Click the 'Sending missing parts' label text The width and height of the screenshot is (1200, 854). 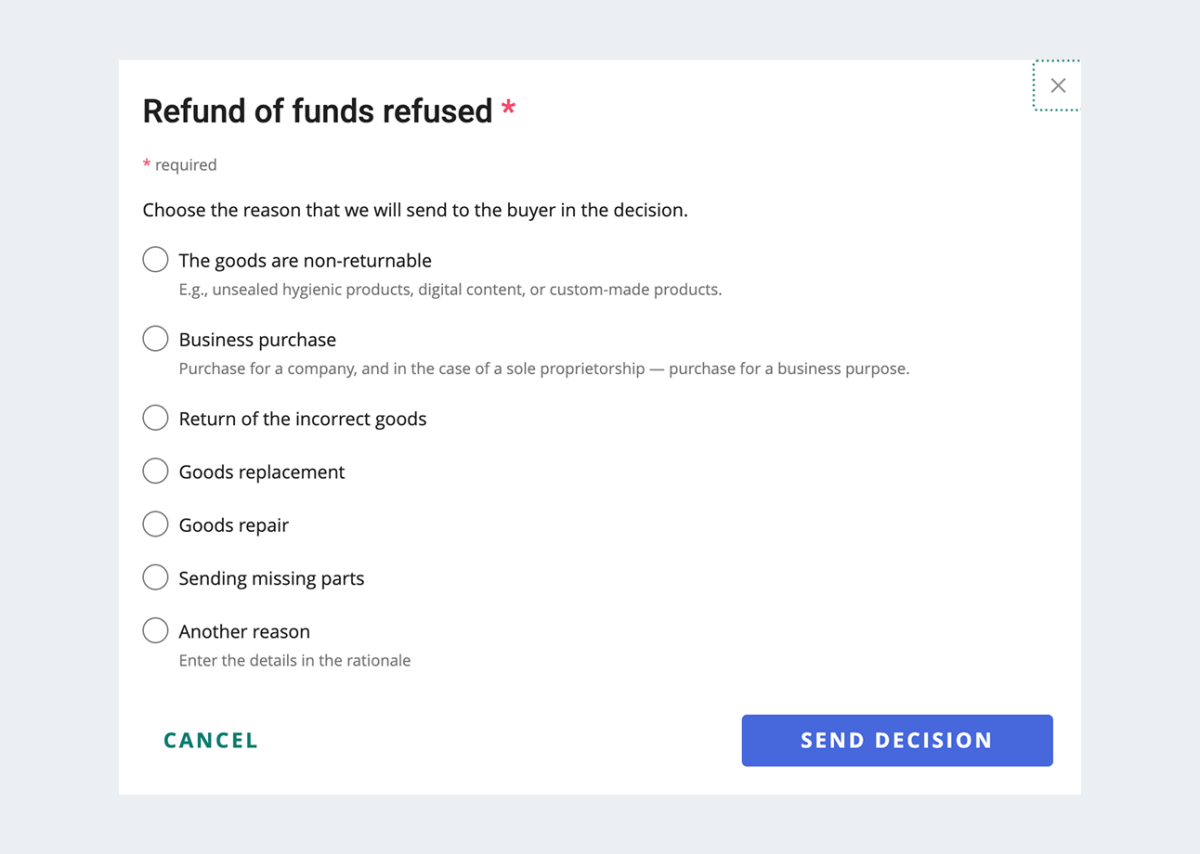[270, 577]
